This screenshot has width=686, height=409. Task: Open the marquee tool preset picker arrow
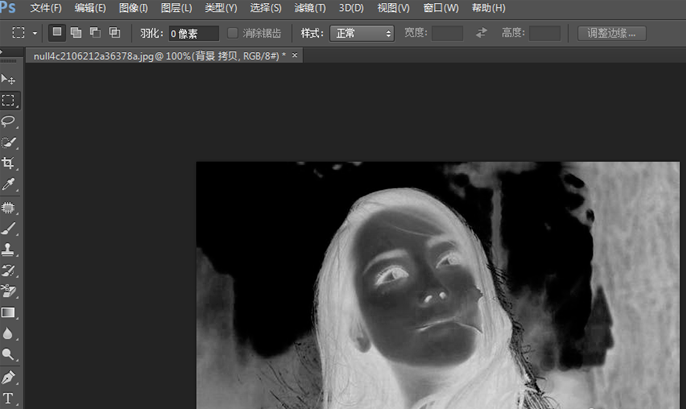pyautogui.click(x=35, y=33)
